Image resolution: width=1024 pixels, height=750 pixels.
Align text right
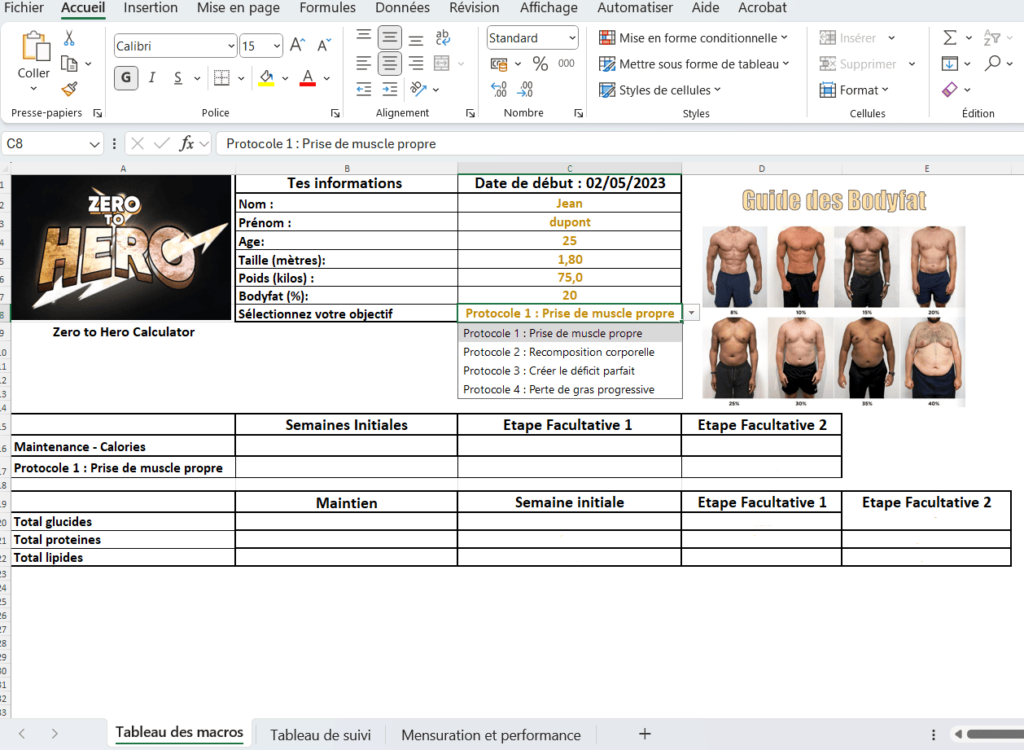click(415, 63)
